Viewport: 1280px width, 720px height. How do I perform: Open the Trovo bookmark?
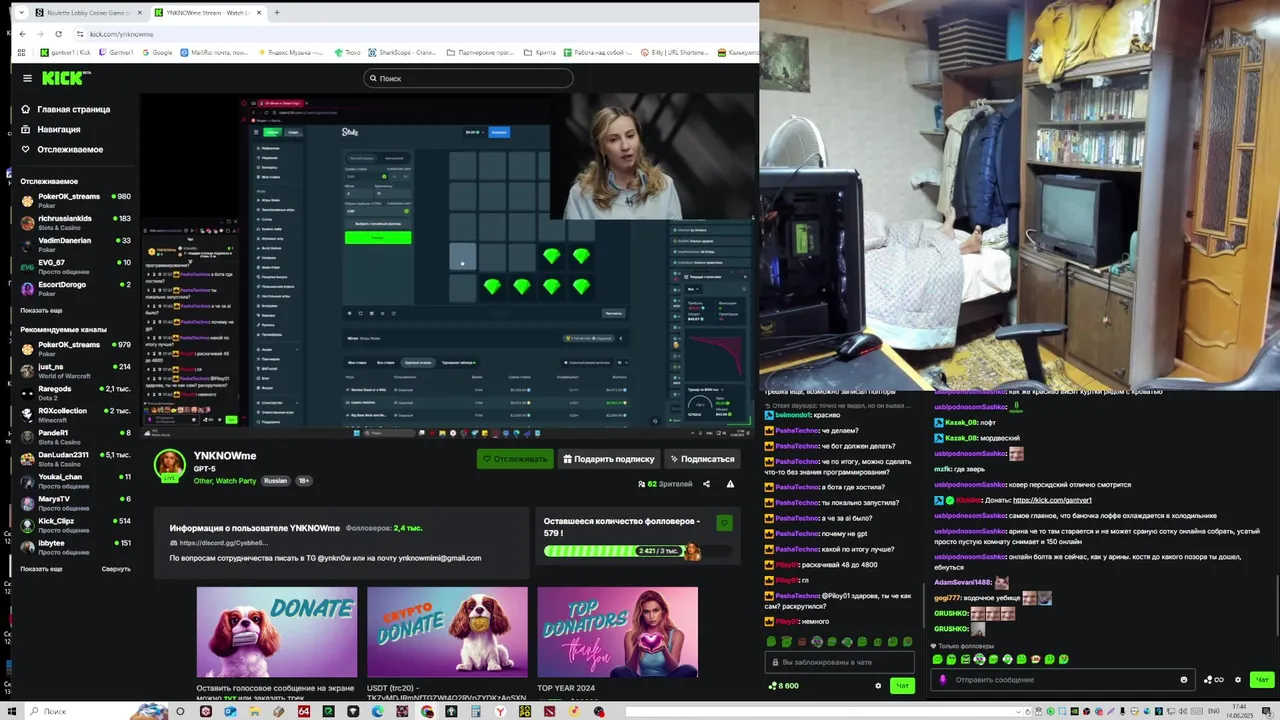pyautogui.click(x=349, y=52)
